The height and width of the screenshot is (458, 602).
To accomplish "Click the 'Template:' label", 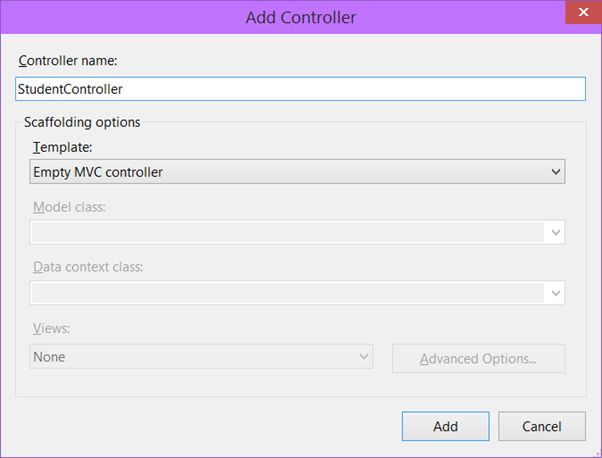I will point(61,146).
